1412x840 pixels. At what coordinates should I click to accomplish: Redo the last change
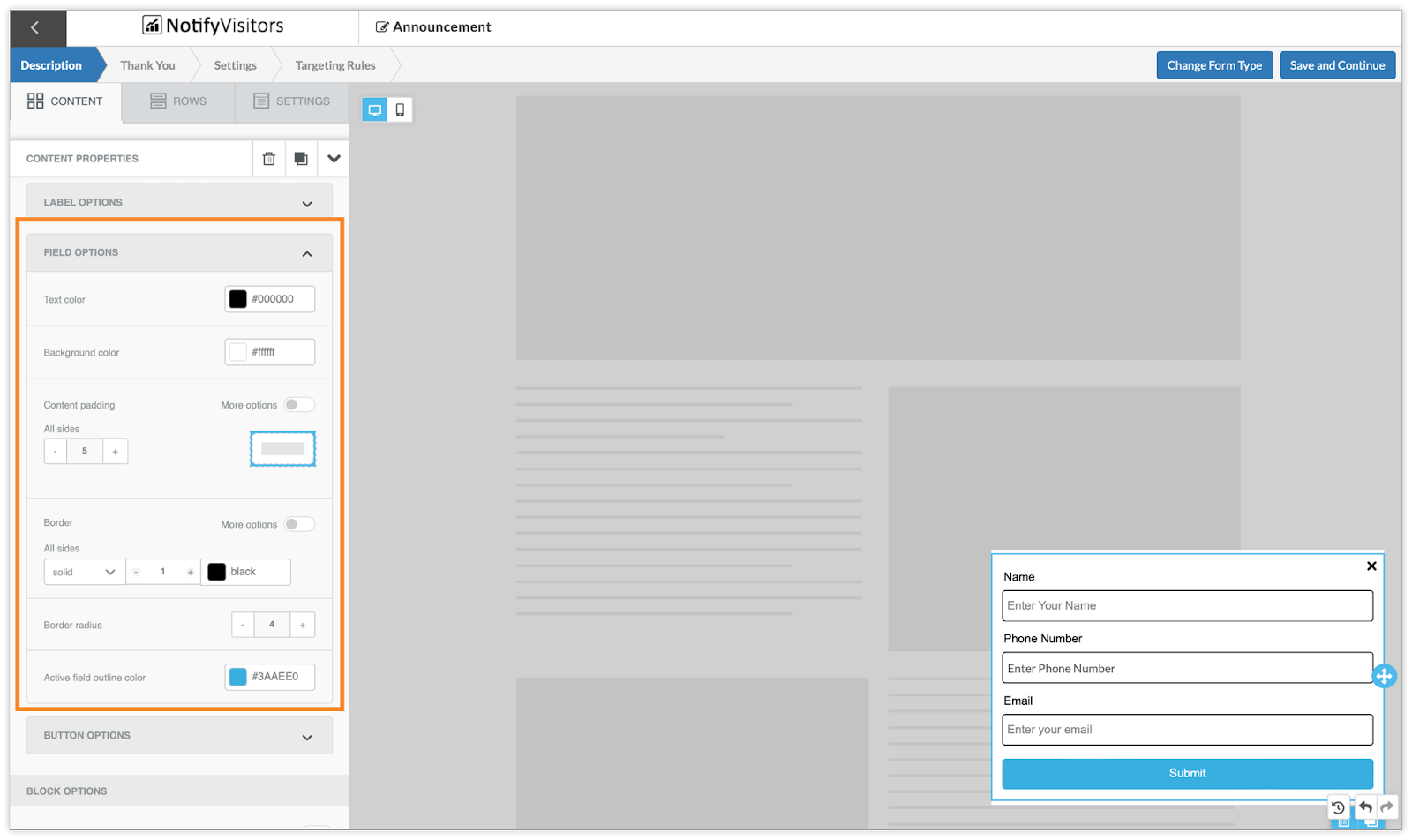tap(1387, 806)
